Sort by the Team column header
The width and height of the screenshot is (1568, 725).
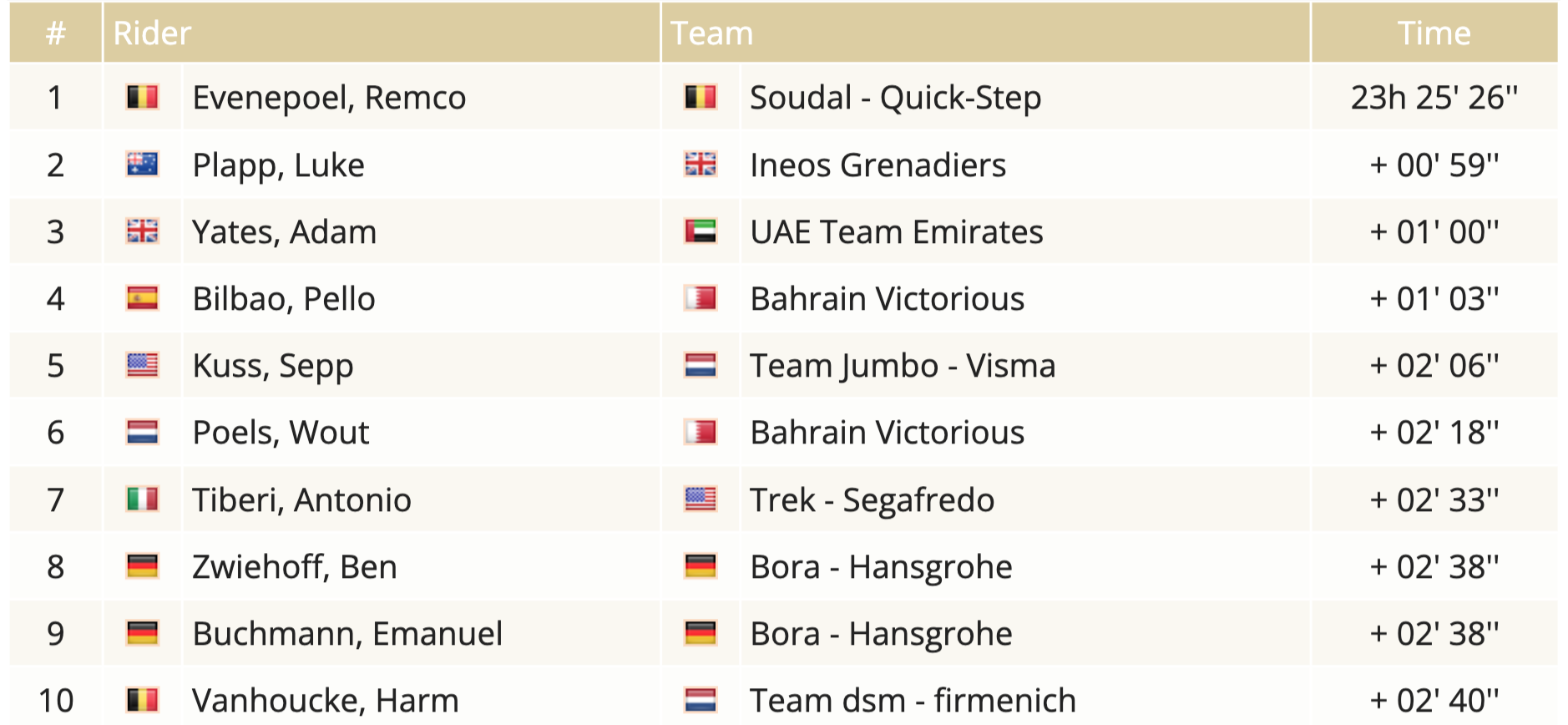coord(711,33)
